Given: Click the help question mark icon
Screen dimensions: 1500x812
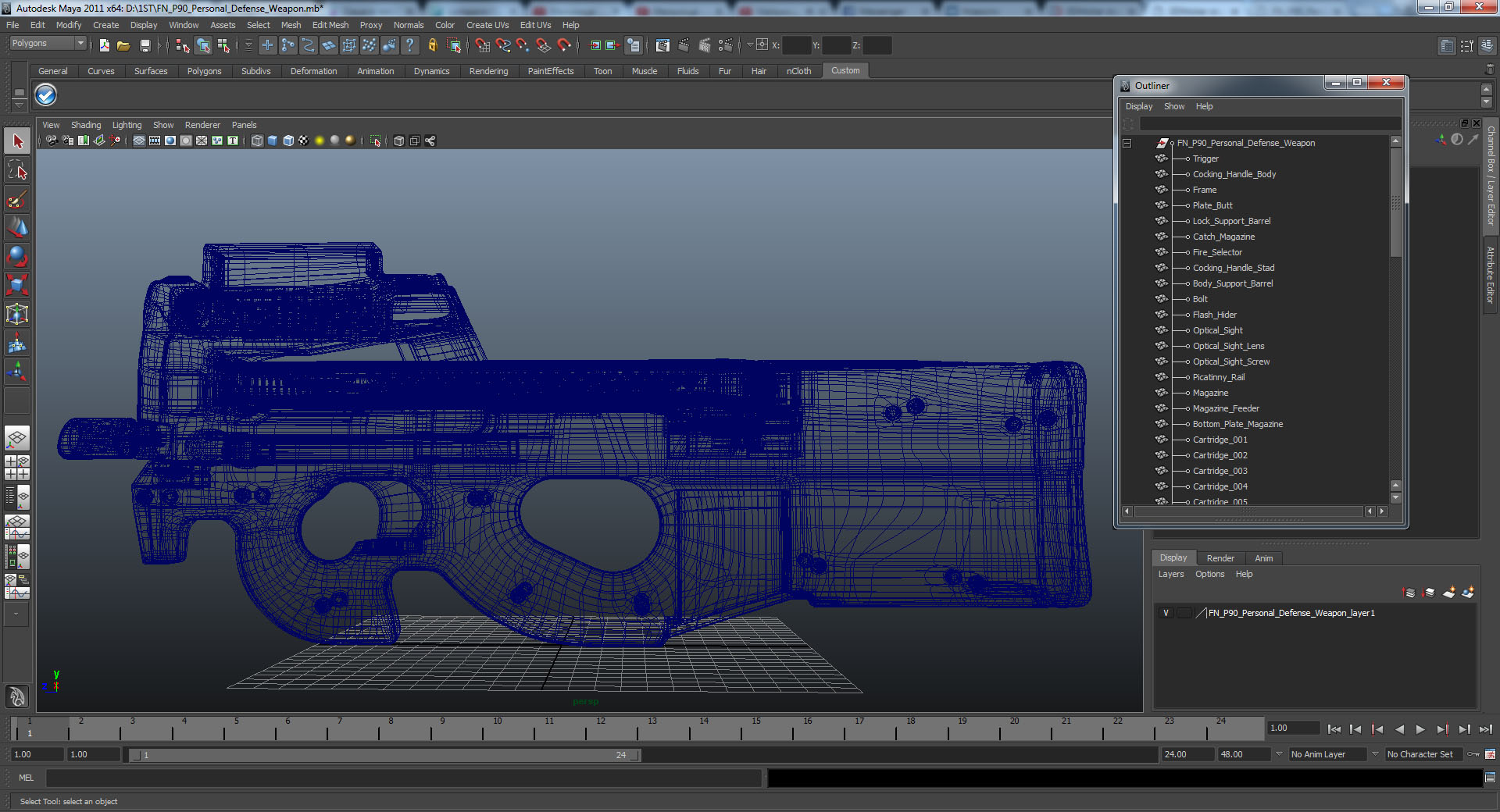Looking at the screenshot, I should [410, 45].
